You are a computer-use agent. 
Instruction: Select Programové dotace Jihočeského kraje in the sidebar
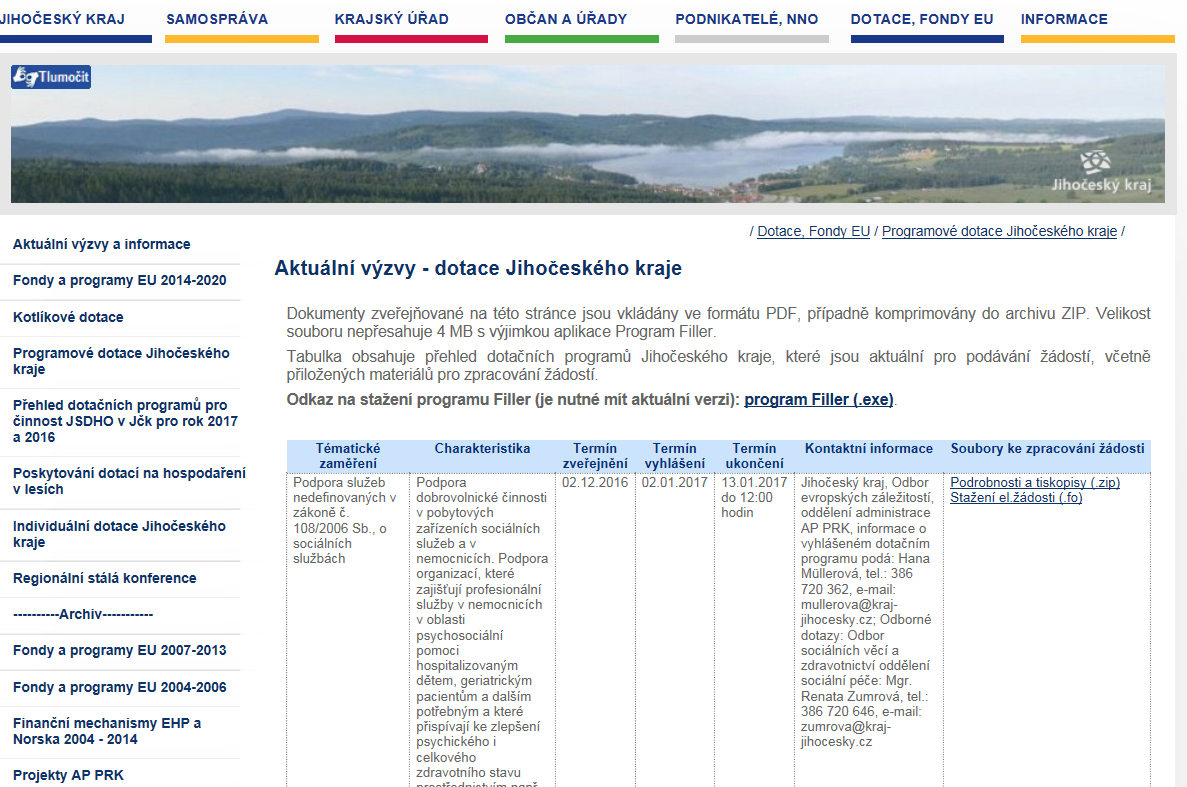121,361
